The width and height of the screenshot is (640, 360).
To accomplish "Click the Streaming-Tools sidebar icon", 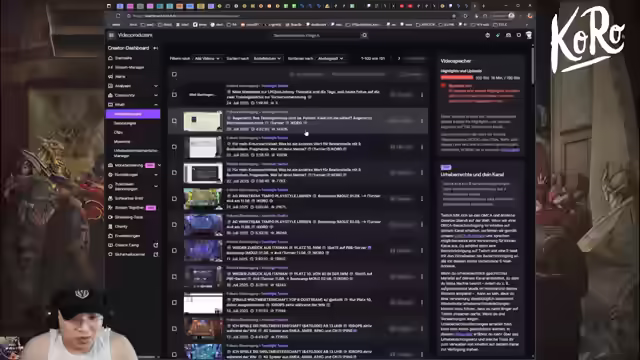I will tap(110, 217).
